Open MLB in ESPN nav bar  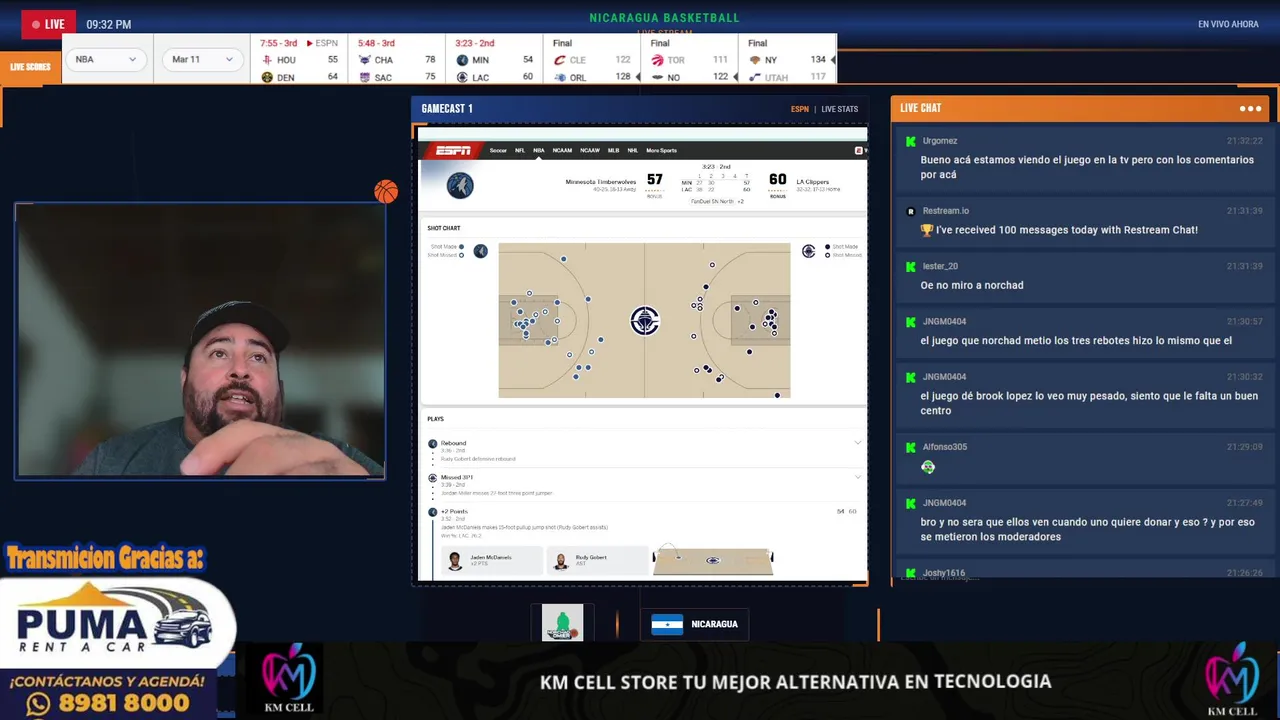click(x=614, y=150)
